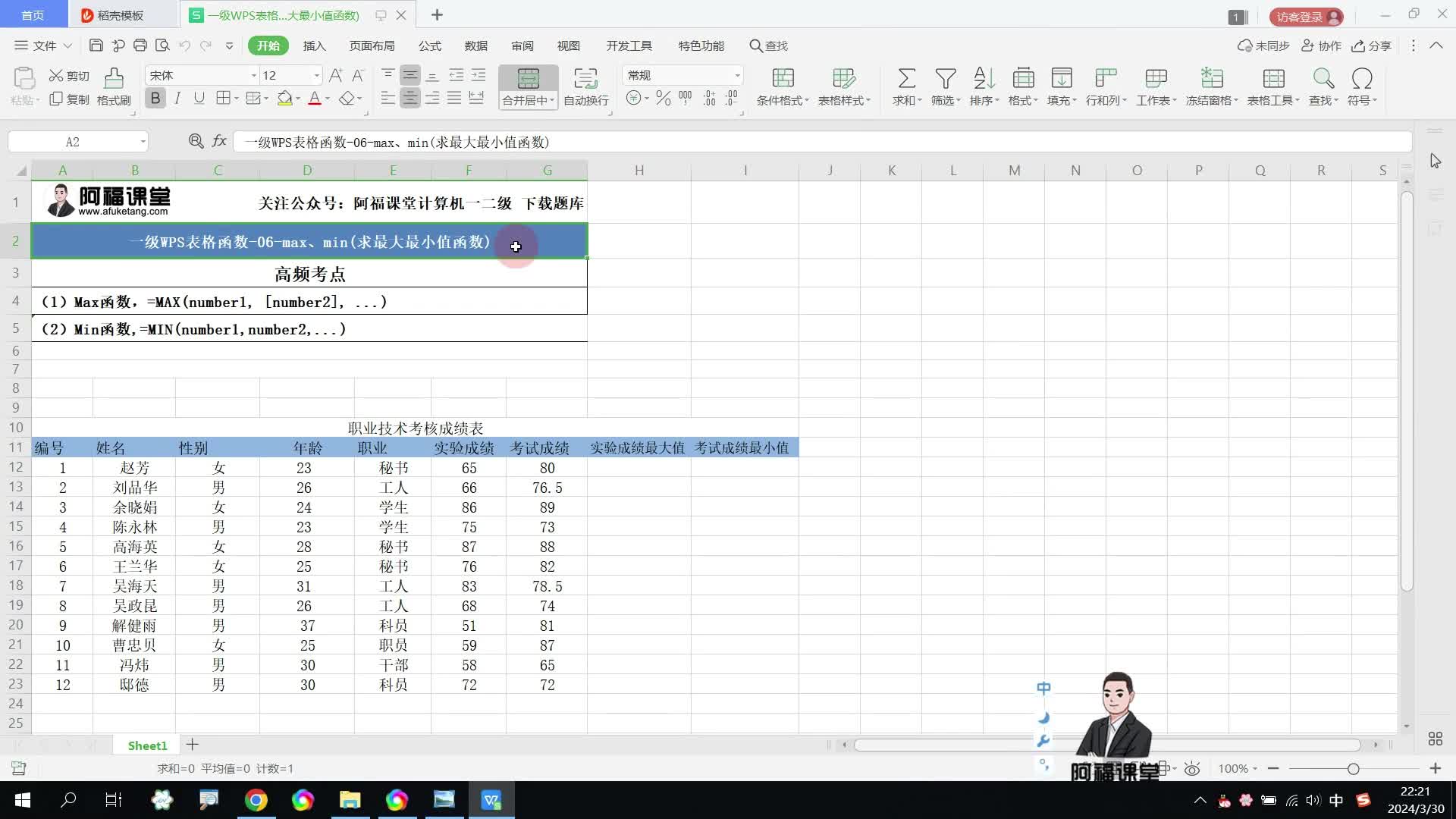The height and width of the screenshot is (819, 1456).
Task: Click the Share (分享) button
Action: [x=1372, y=45]
